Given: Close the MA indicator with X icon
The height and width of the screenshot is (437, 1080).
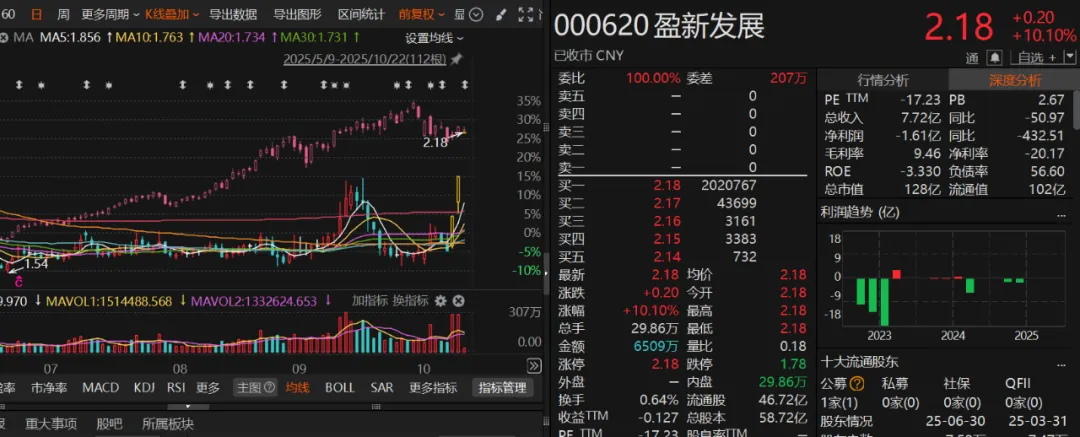Looking at the screenshot, I should 4,37.
